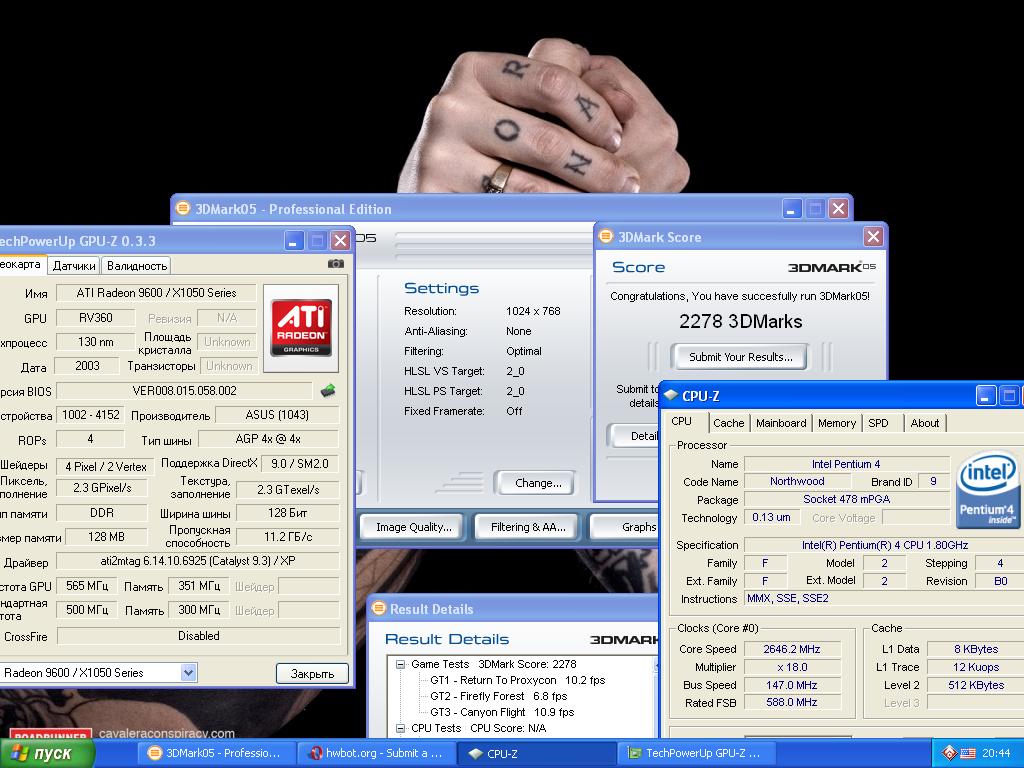Click the taskbar clock showing 20:44
Viewport: 1024px width, 768px height.
996,754
